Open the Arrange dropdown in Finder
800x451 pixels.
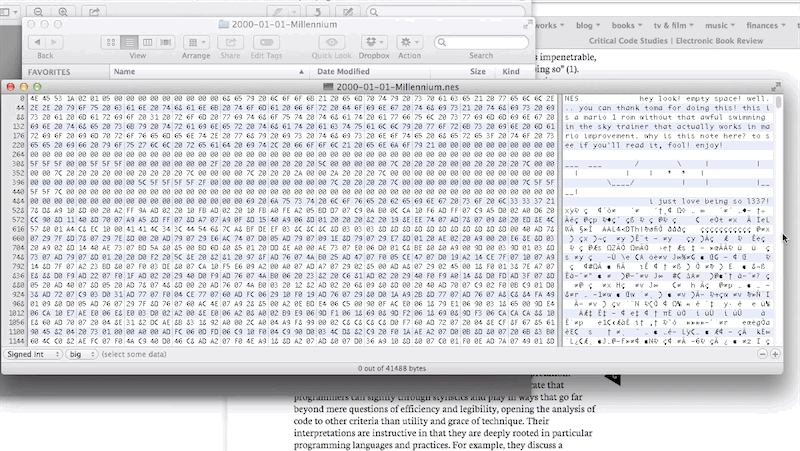click(196, 43)
